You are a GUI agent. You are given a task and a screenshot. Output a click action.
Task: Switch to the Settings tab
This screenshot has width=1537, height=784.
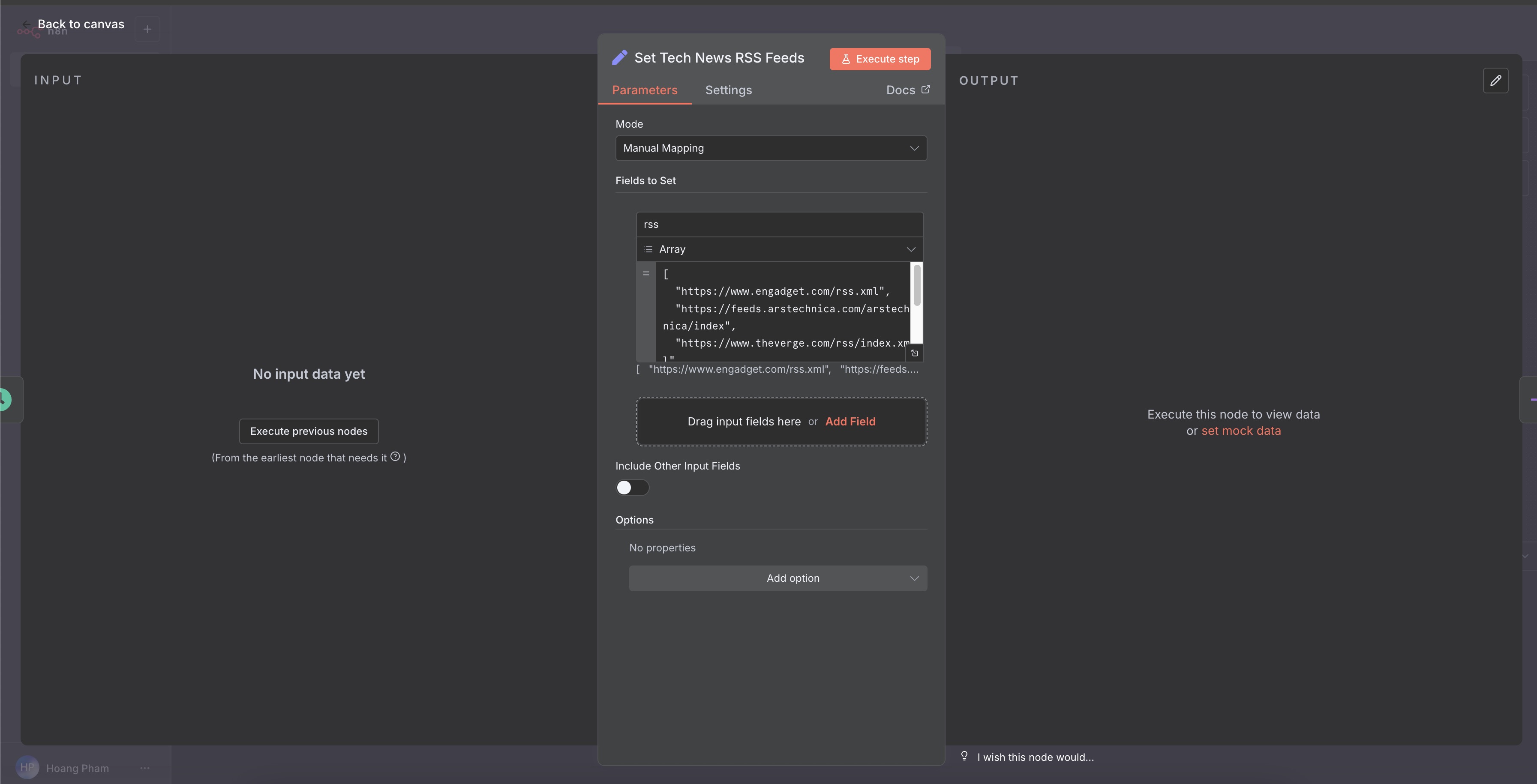pyautogui.click(x=728, y=90)
